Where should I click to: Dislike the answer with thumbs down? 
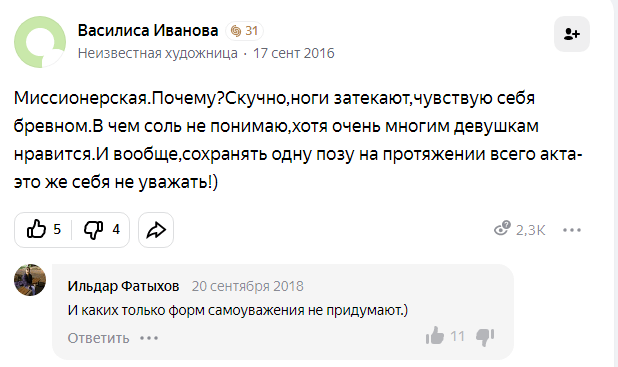[93, 229]
